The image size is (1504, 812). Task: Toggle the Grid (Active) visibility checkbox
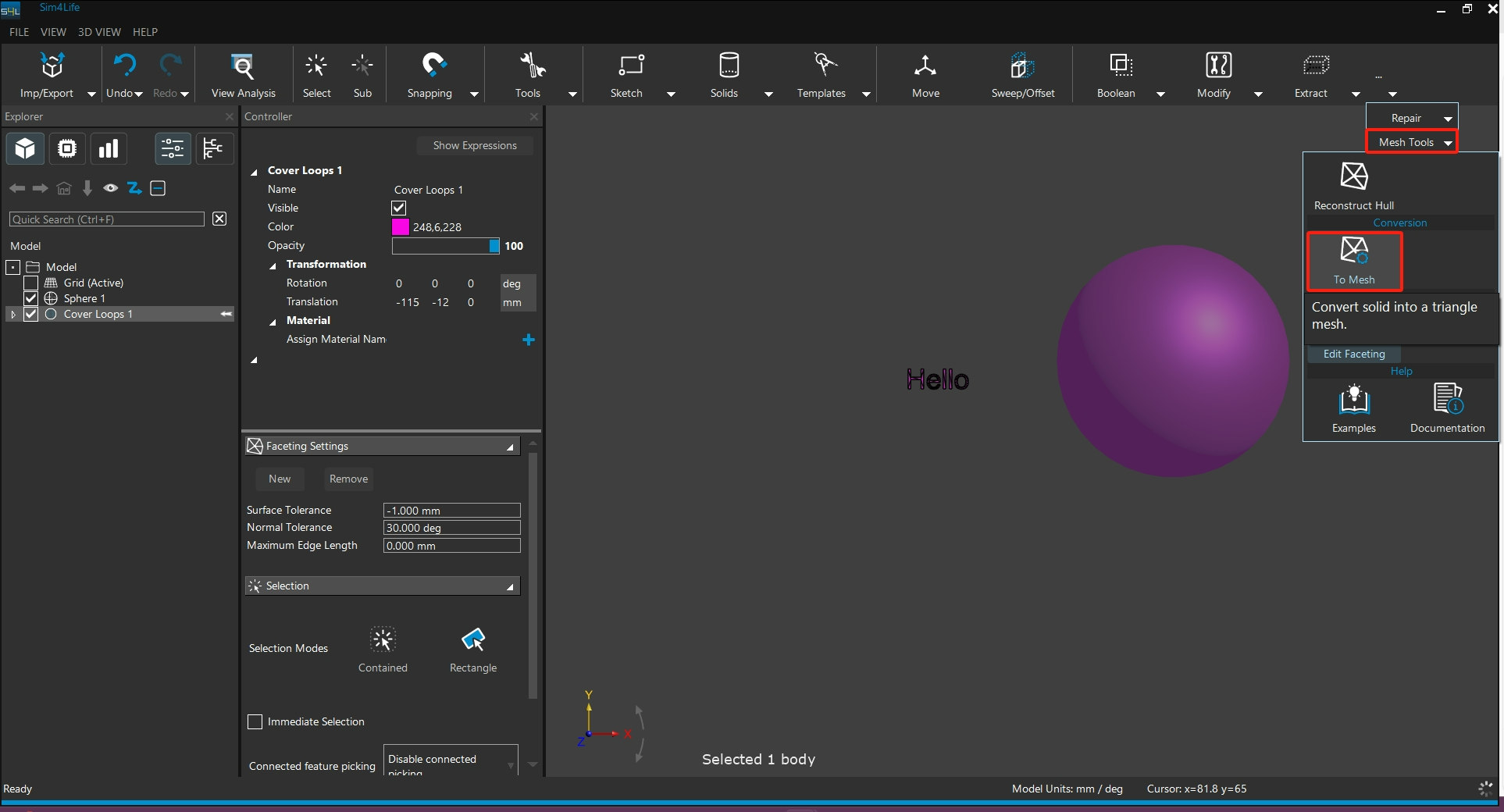pos(31,283)
